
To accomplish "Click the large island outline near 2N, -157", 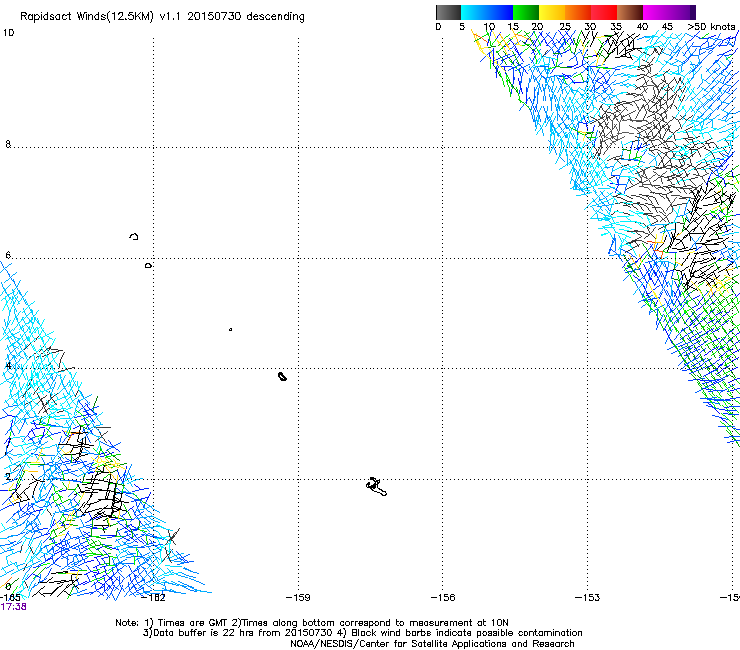I will [x=376, y=487].
